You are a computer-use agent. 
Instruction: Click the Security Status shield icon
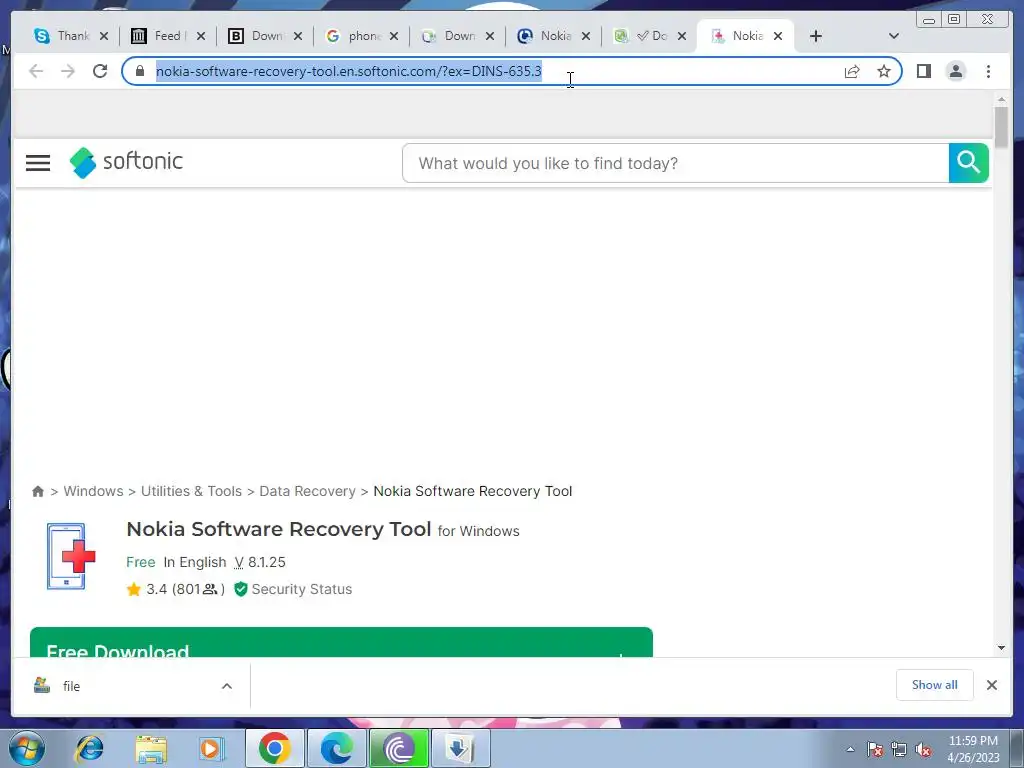241,589
